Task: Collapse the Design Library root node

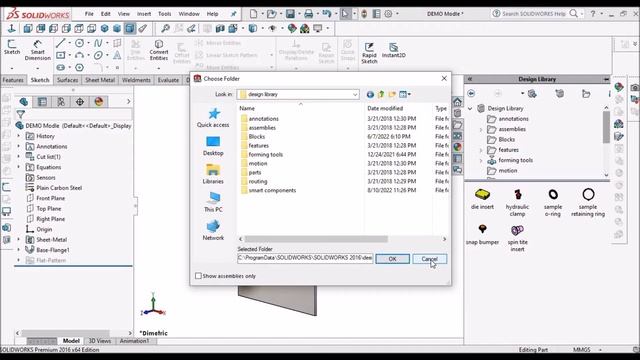Action: (470, 108)
